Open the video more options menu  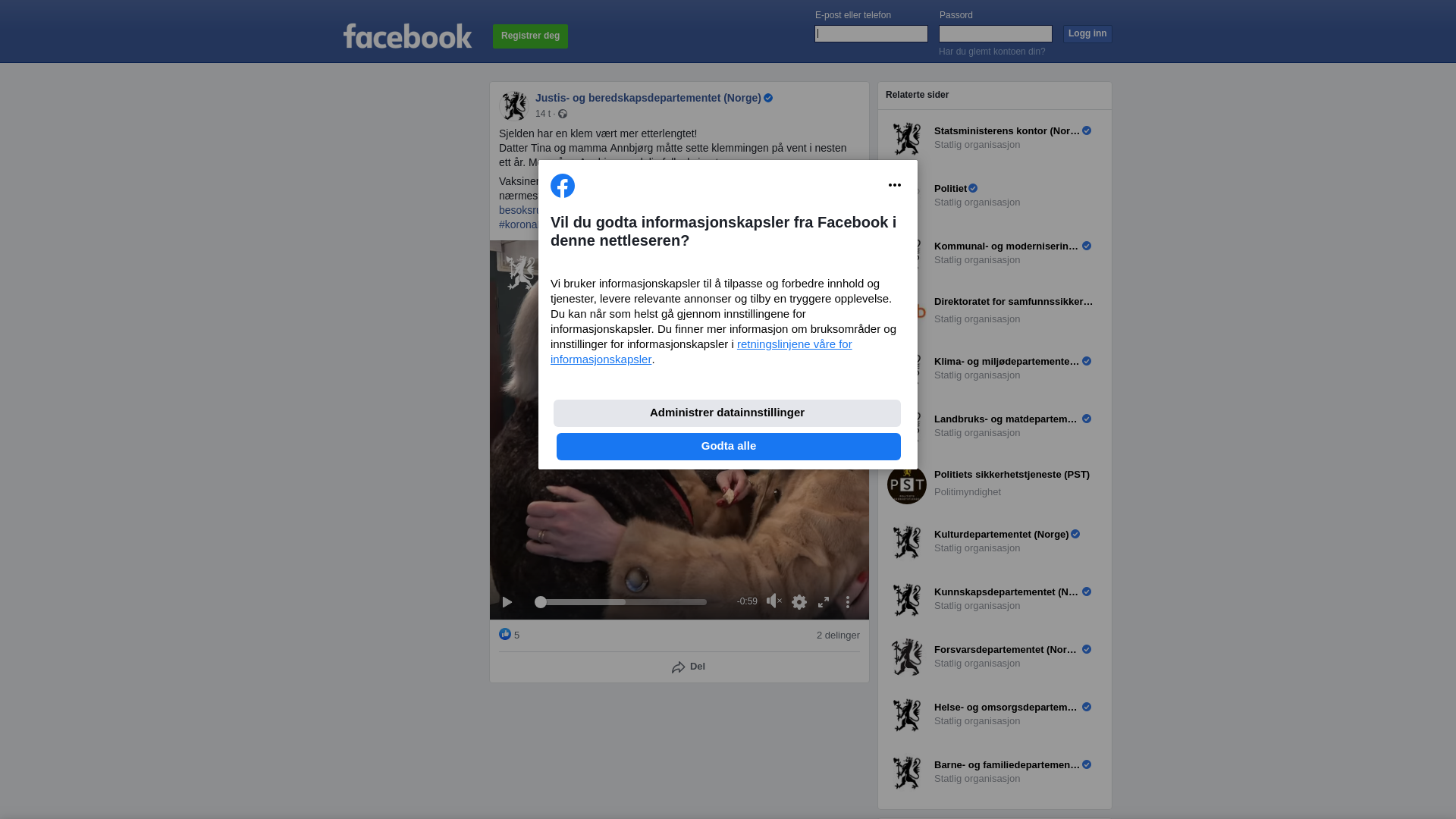(x=848, y=602)
